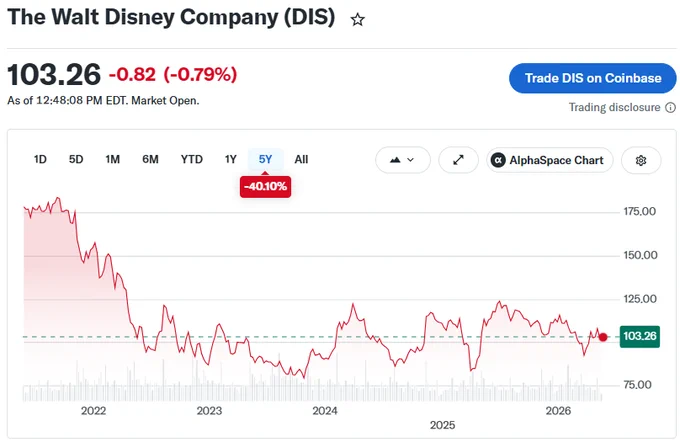Switch chart to 1M range

tap(112, 160)
